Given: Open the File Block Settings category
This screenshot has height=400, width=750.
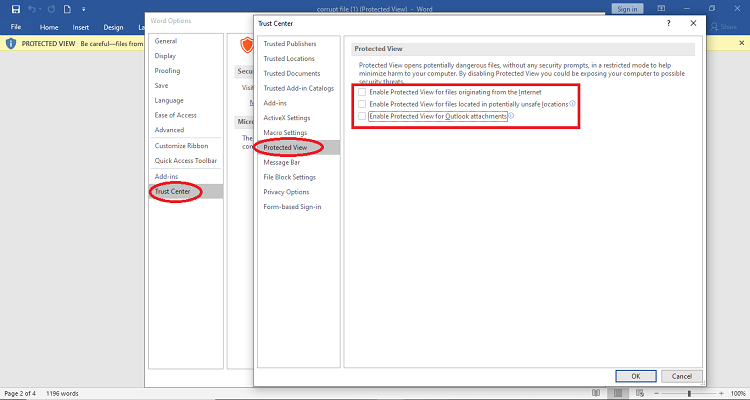Looking at the screenshot, I should tap(289, 177).
